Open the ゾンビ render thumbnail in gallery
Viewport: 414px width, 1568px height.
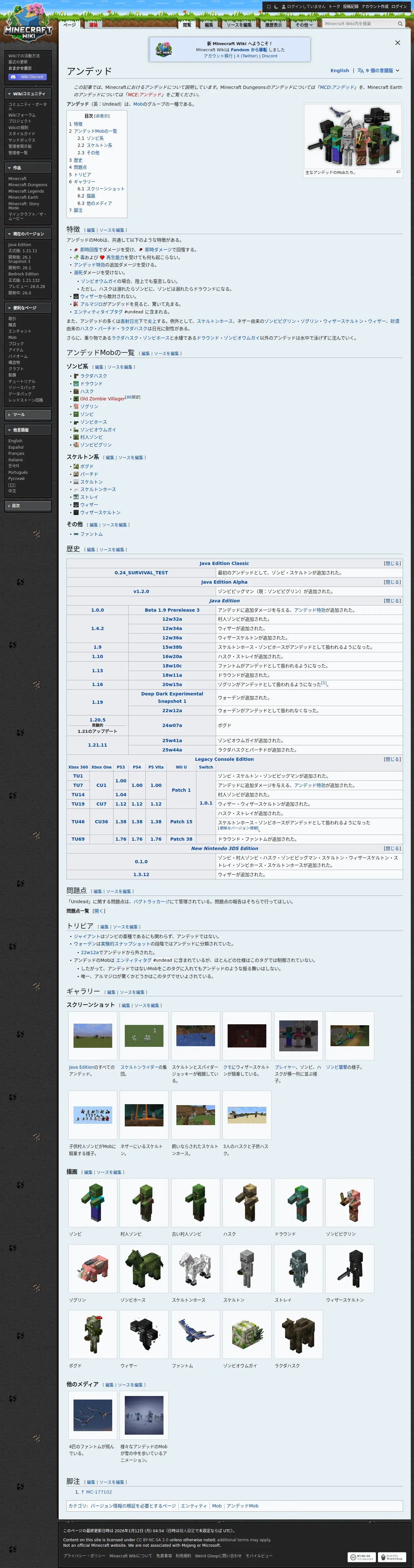(x=93, y=1202)
